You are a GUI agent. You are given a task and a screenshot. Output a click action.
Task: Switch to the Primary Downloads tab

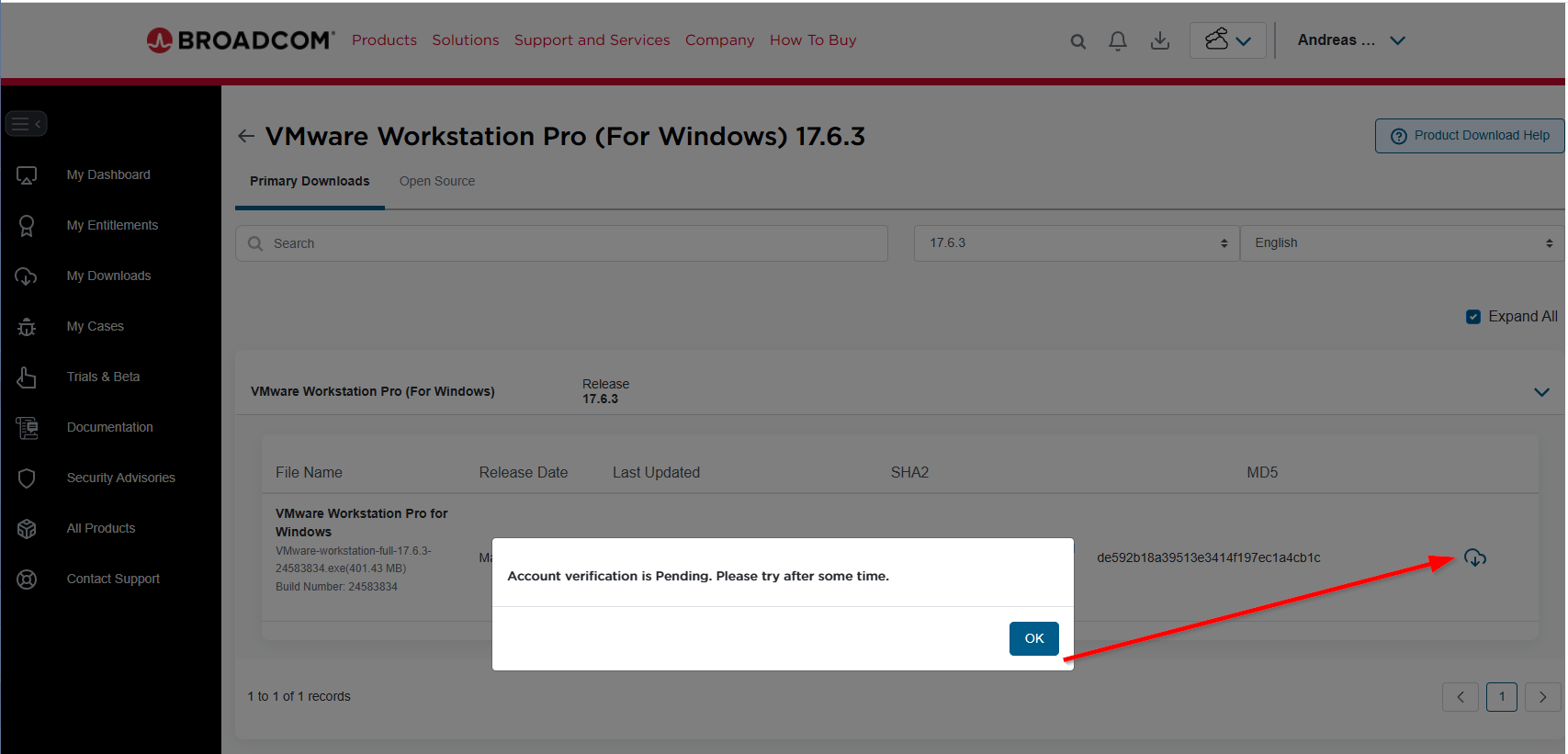tap(310, 182)
